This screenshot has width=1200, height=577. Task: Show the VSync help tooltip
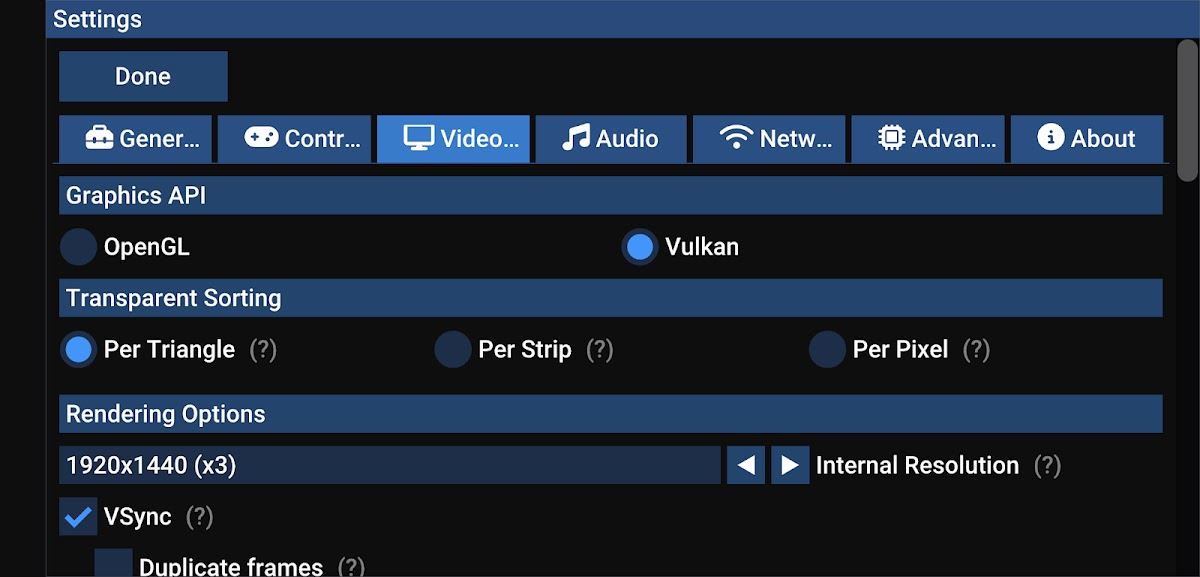[x=200, y=517]
